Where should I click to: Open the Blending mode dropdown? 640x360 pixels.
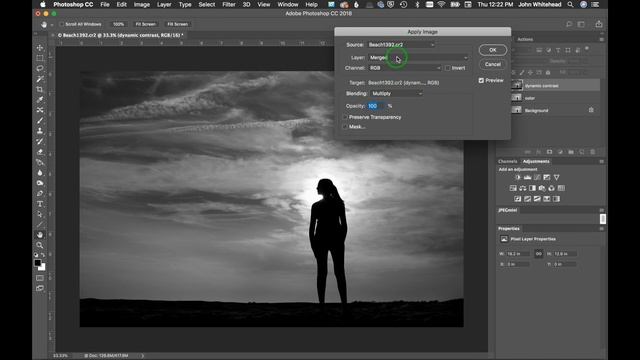click(396, 93)
